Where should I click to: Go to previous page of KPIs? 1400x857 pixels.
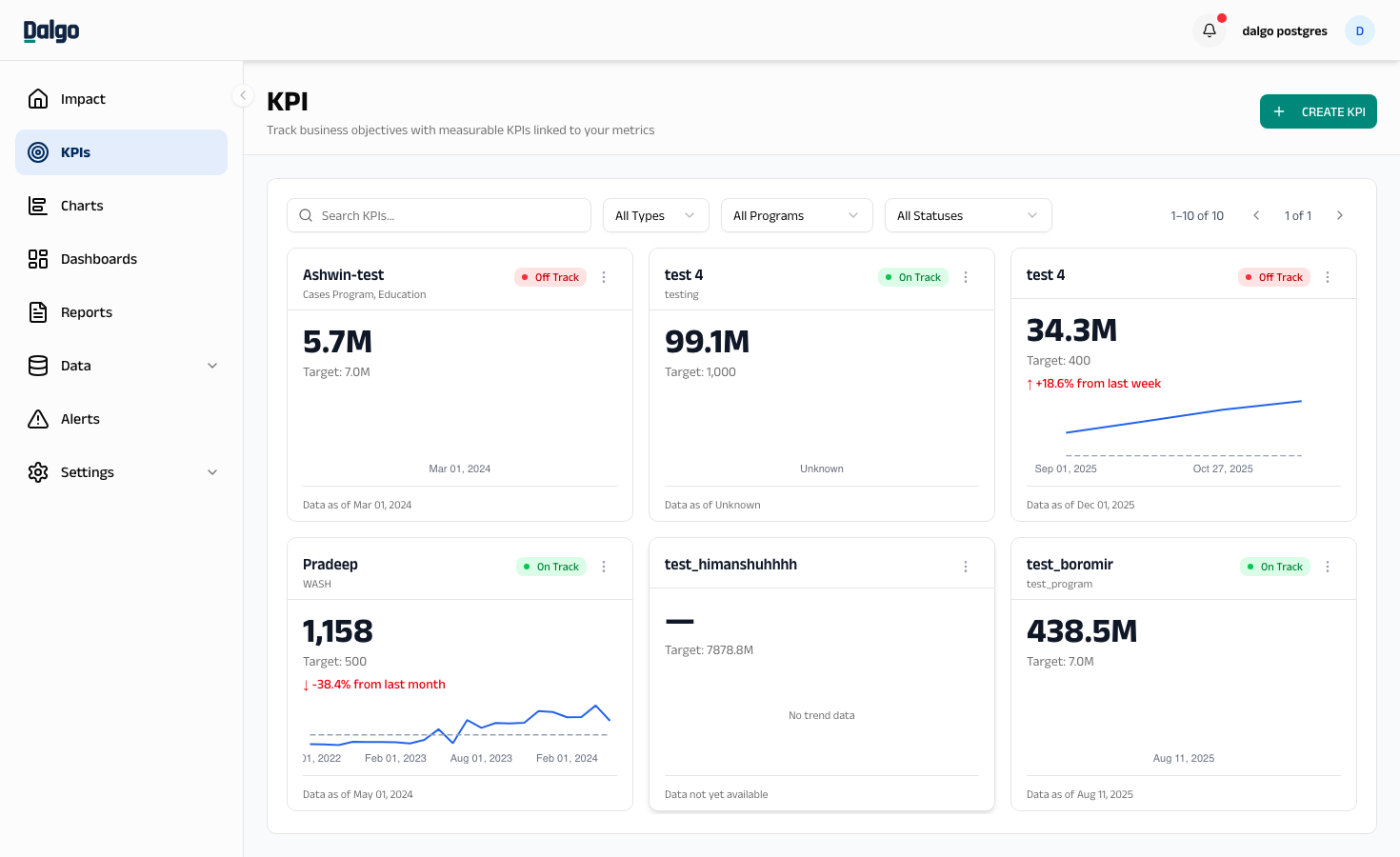tap(1256, 215)
